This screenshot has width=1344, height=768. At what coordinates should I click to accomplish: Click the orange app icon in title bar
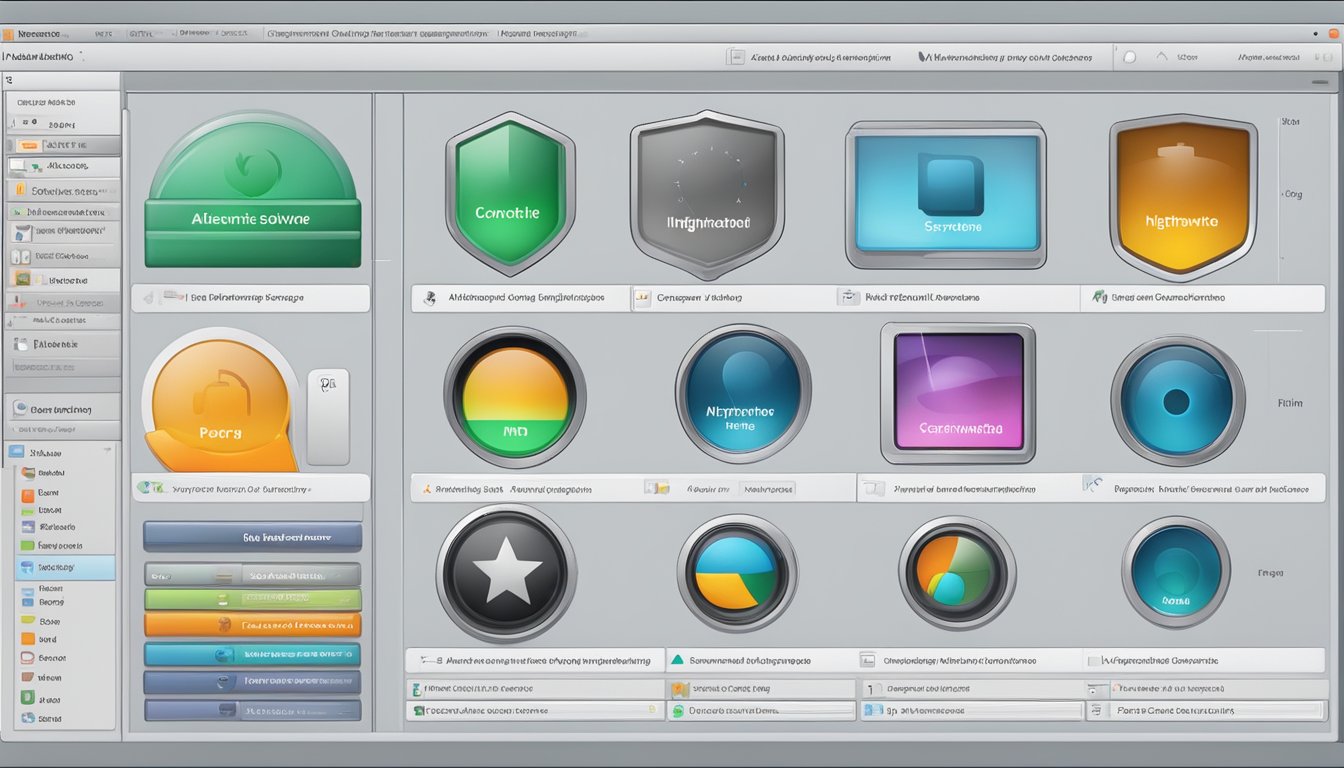tap(8, 33)
